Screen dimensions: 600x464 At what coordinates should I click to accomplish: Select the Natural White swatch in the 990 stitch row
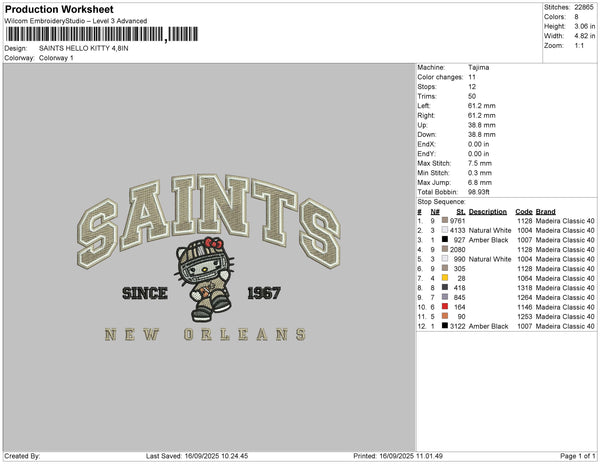point(445,259)
